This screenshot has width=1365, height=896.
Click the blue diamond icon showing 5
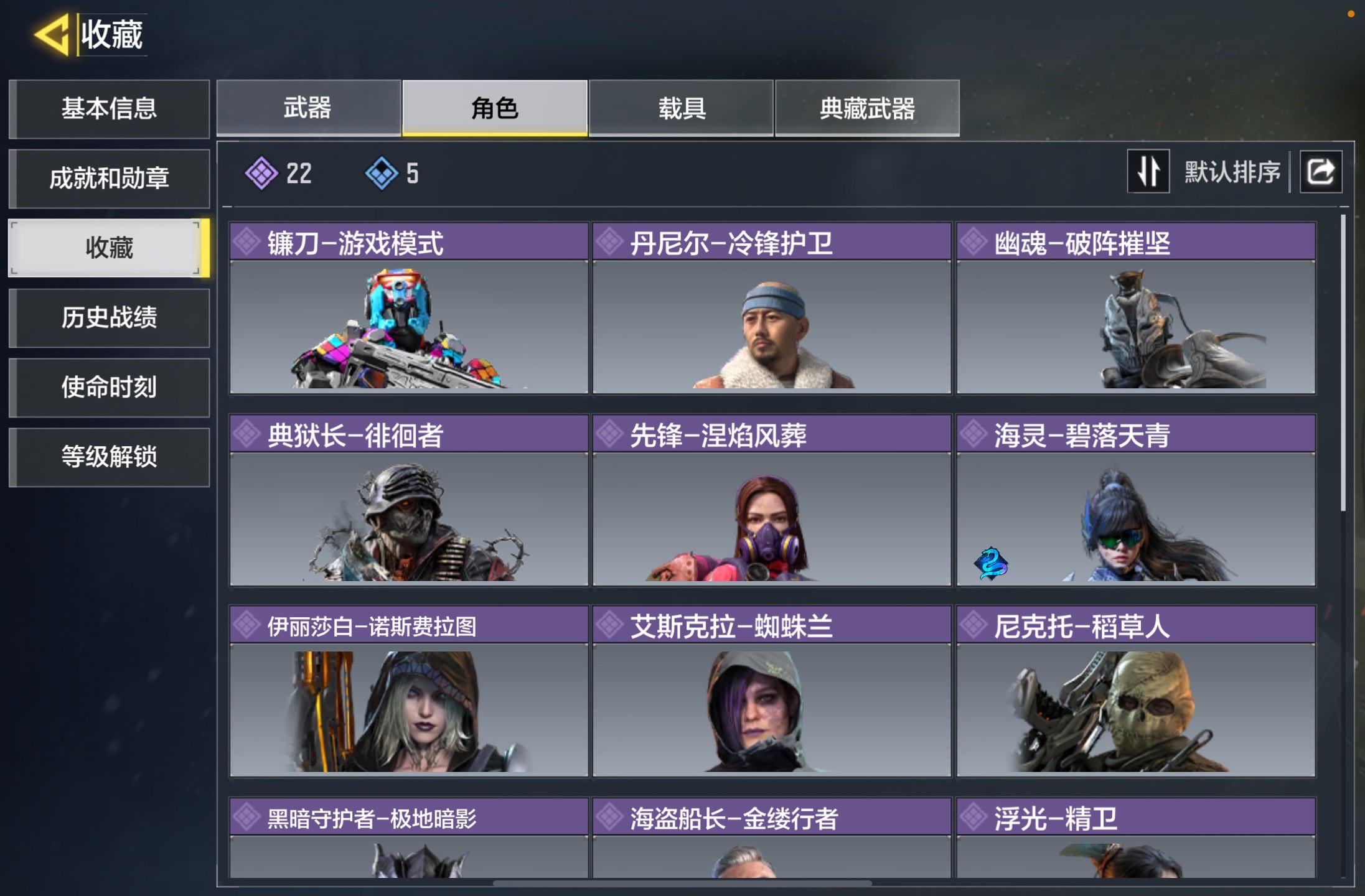click(381, 173)
